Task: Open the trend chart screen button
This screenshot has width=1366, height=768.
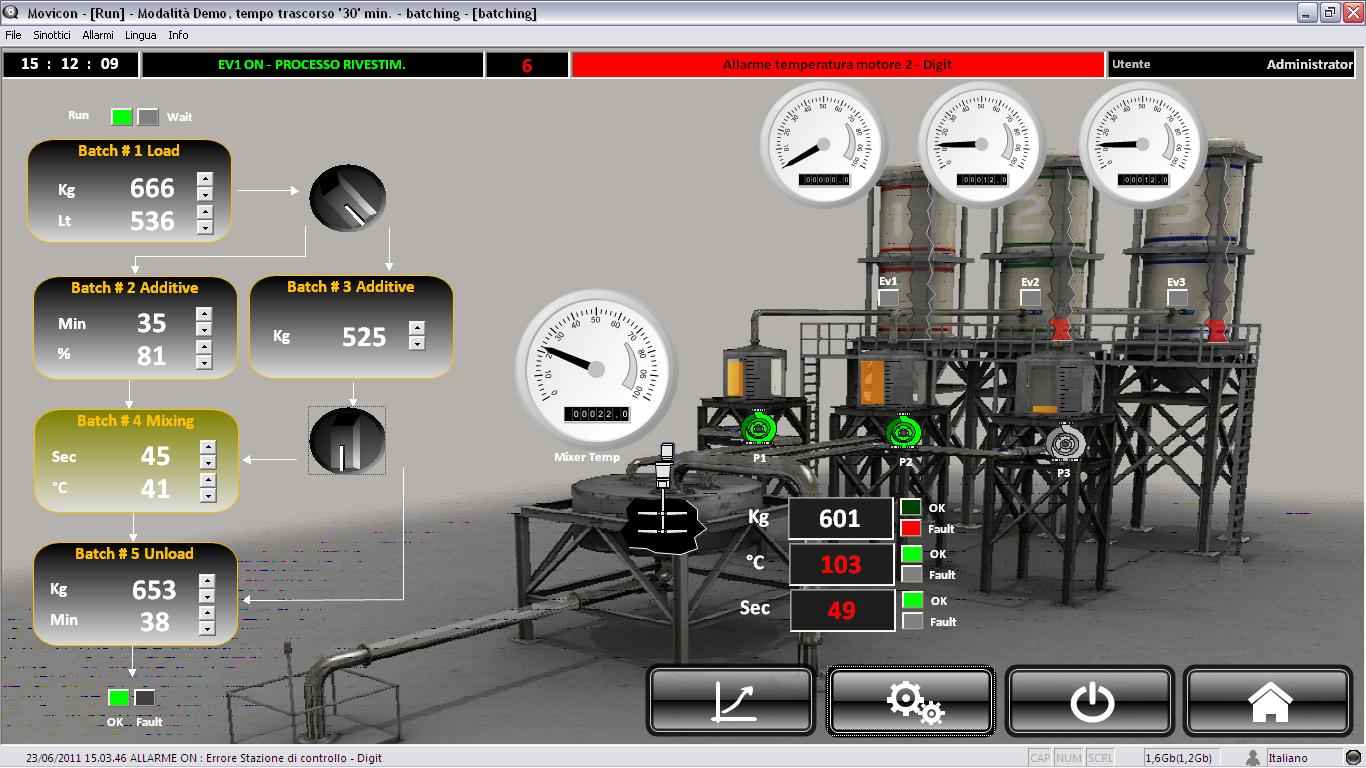Action: click(x=732, y=700)
